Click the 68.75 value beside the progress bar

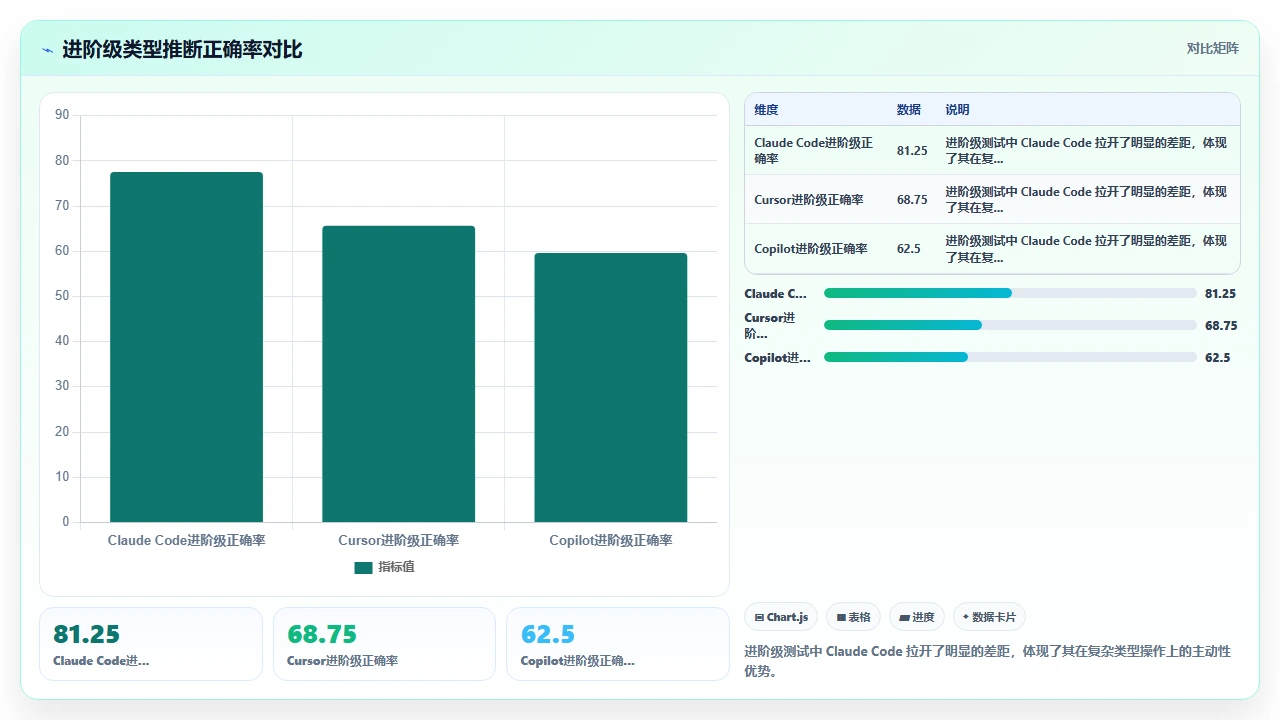pyautogui.click(x=1221, y=326)
